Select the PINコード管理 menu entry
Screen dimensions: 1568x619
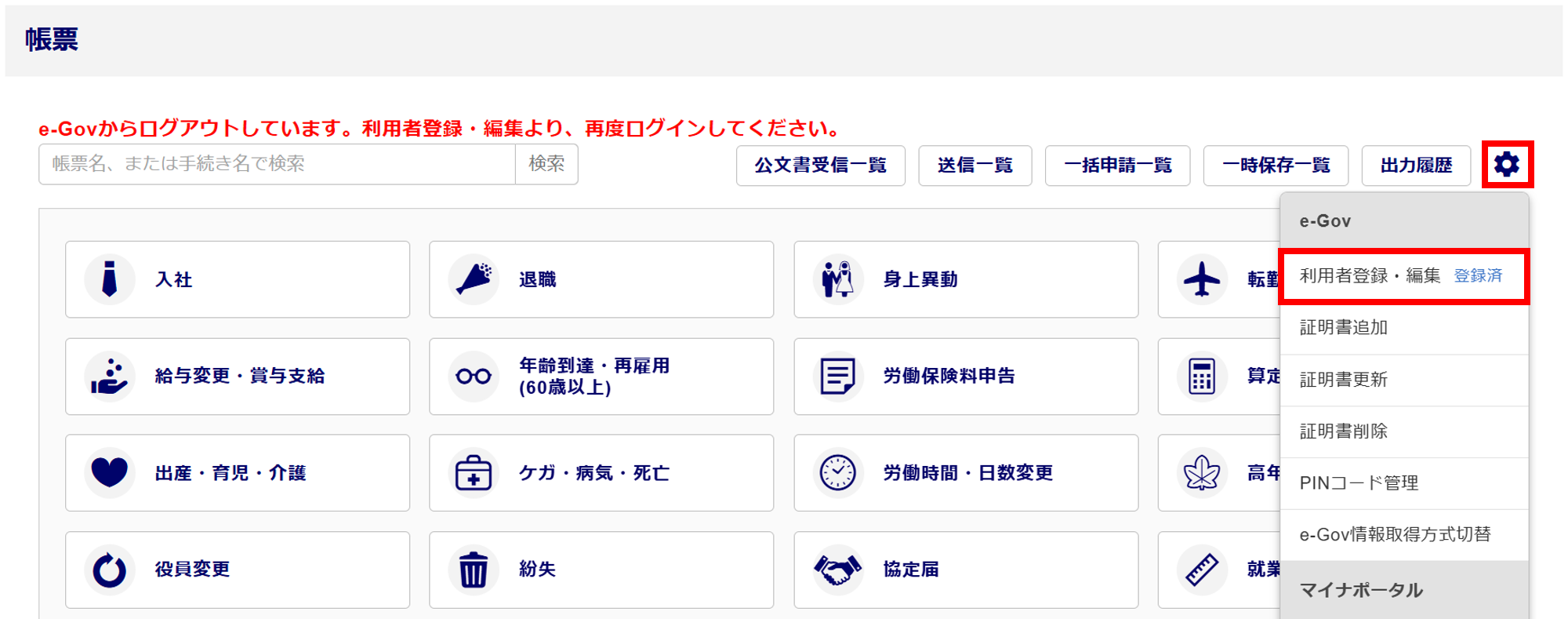[1359, 483]
